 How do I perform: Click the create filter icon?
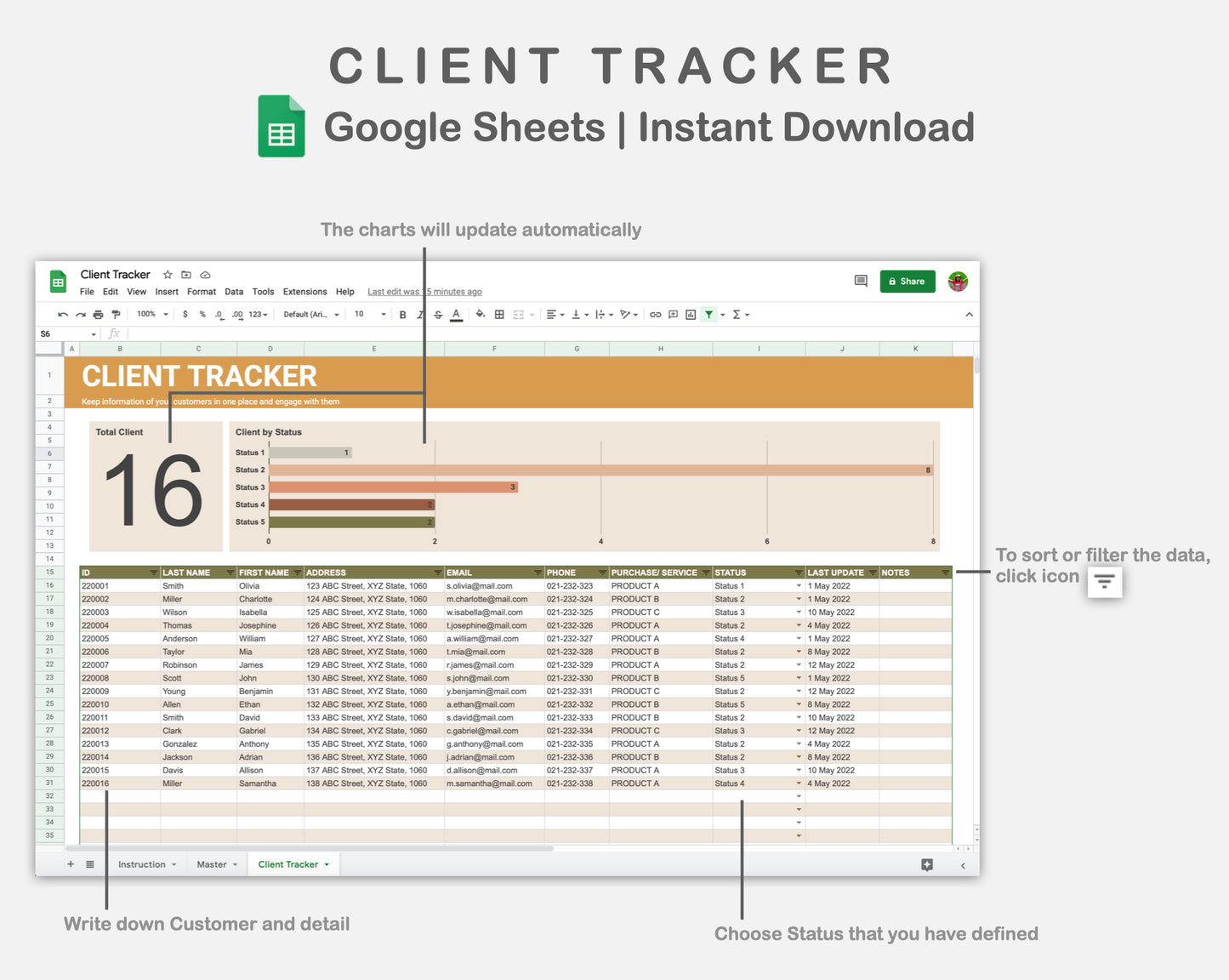coord(709,314)
